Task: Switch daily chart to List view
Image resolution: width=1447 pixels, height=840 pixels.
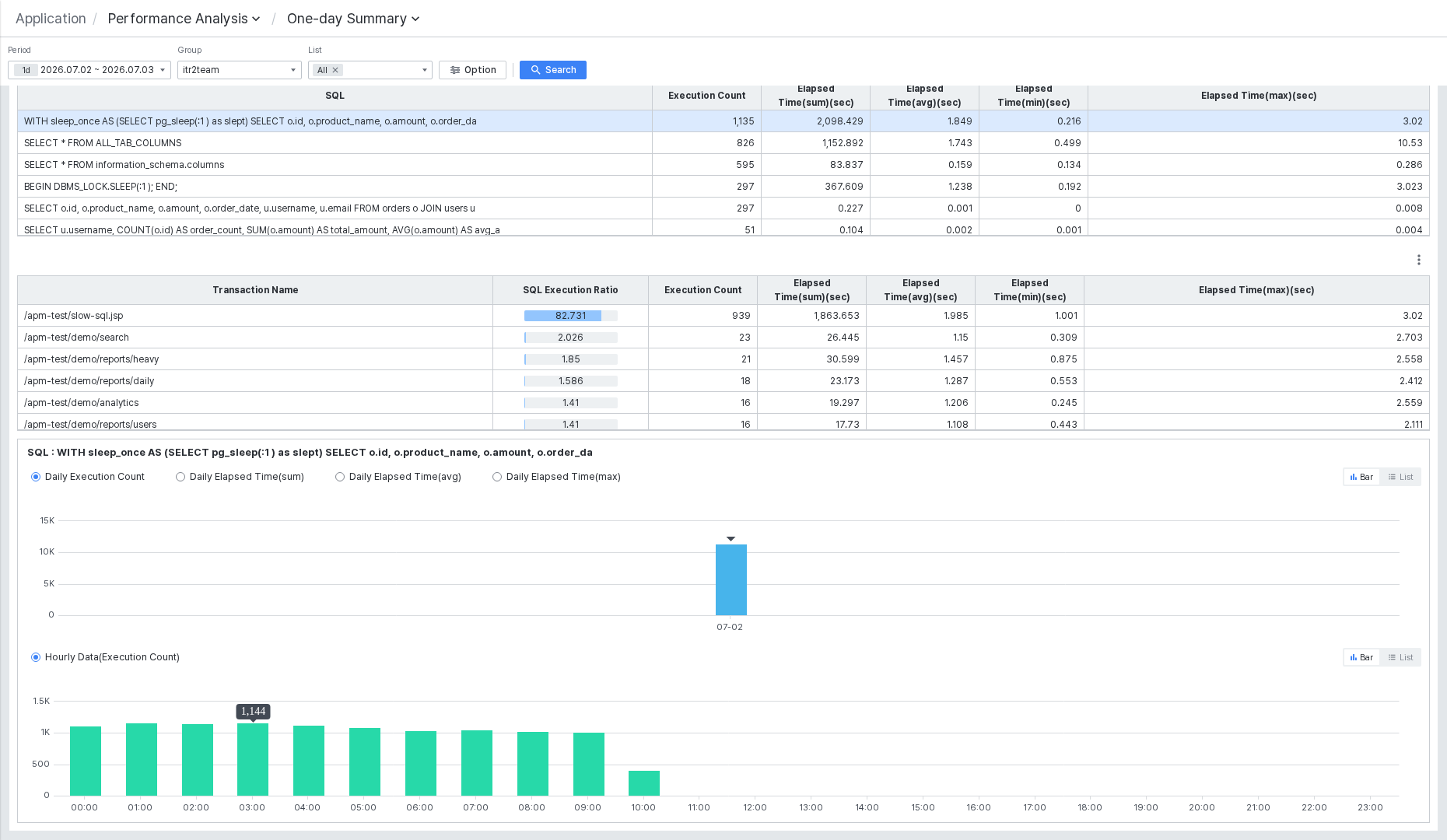Action: coord(1401,477)
